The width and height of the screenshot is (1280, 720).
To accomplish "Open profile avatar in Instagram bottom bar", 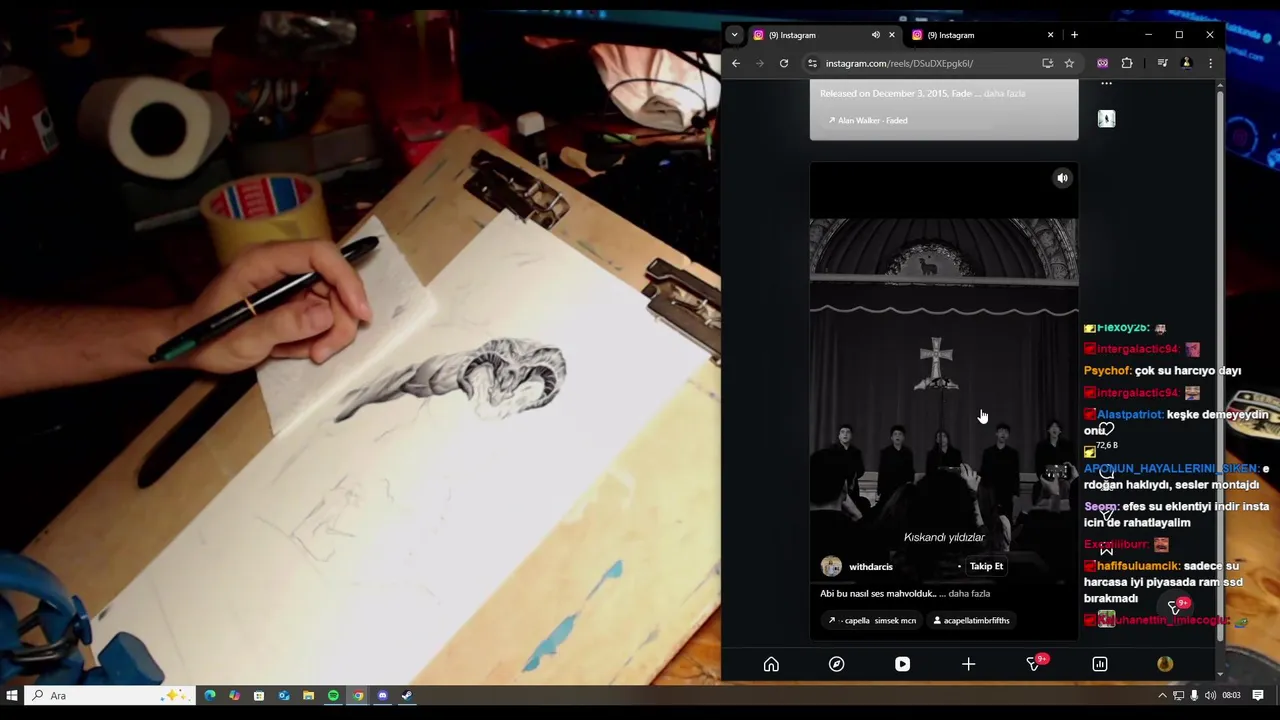I will click(1165, 664).
